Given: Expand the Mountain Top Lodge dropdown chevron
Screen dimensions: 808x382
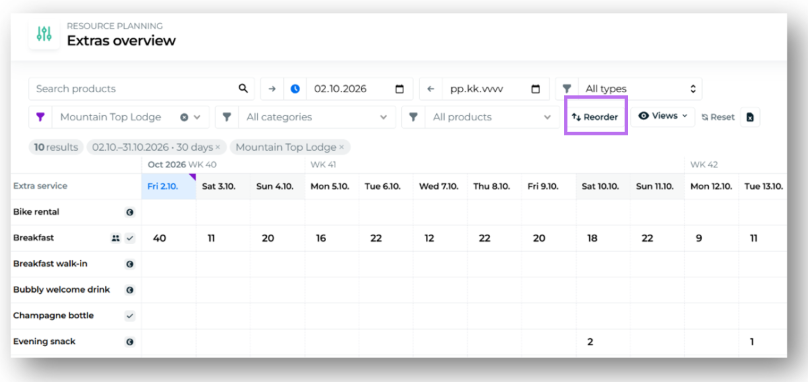Looking at the screenshot, I should coord(197,117).
